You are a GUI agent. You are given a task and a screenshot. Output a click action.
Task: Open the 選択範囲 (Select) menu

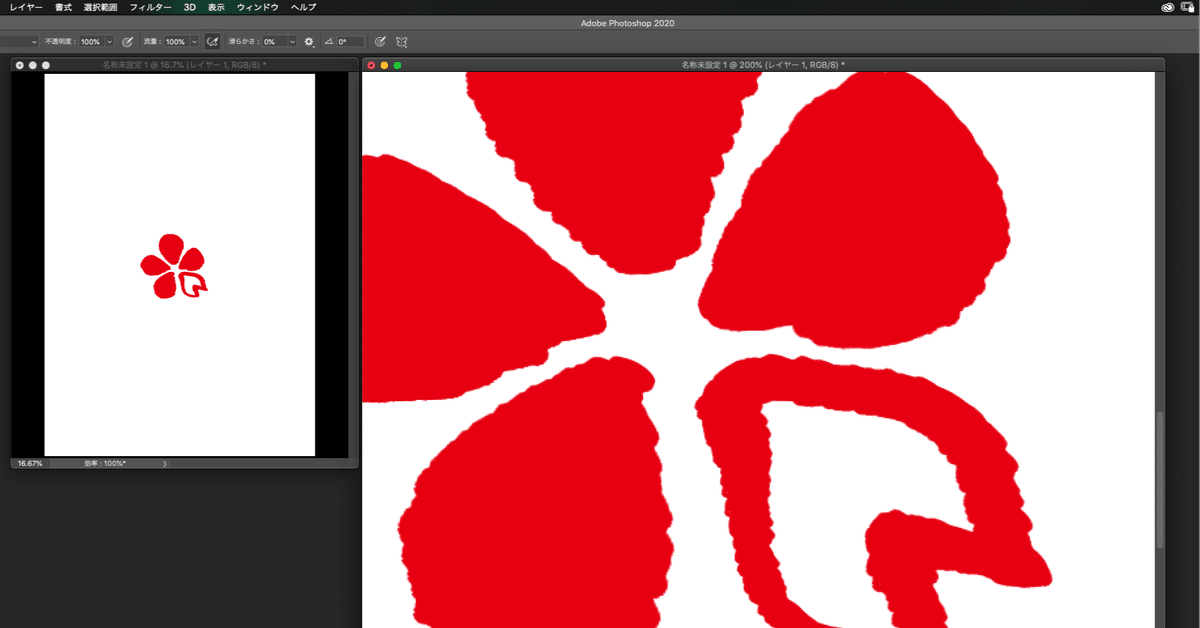pos(100,7)
